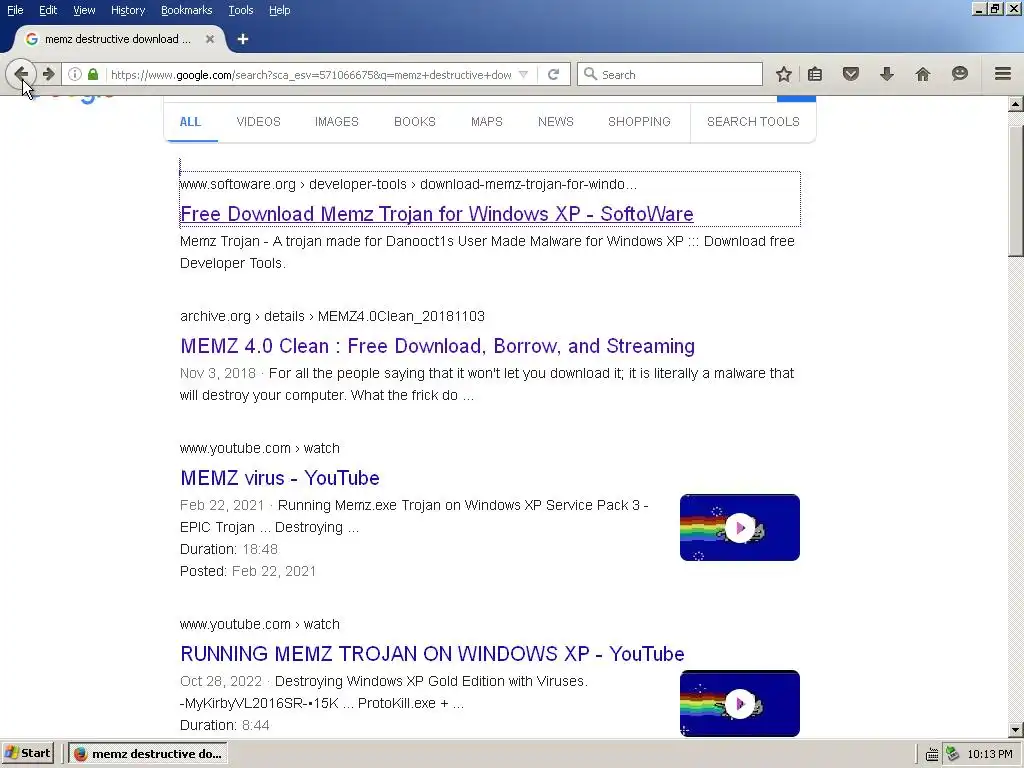Click the keyboard icon in the system tray
The height and width of the screenshot is (768, 1024).
click(x=932, y=754)
